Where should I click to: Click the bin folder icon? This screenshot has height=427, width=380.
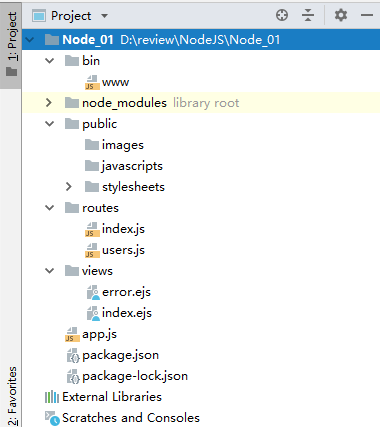72,61
